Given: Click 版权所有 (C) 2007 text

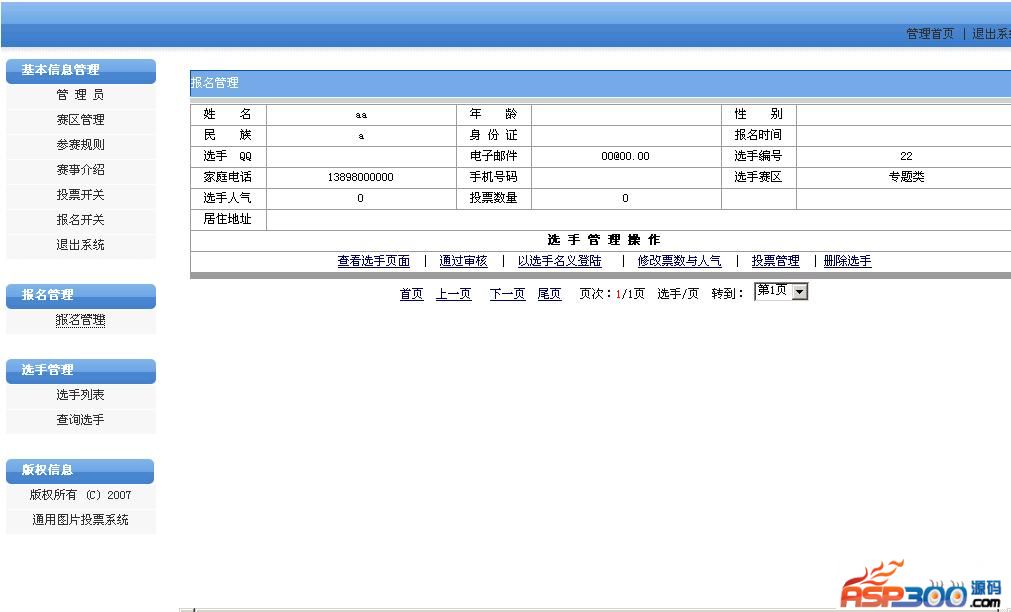Looking at the screenshot, I should 80,495.
